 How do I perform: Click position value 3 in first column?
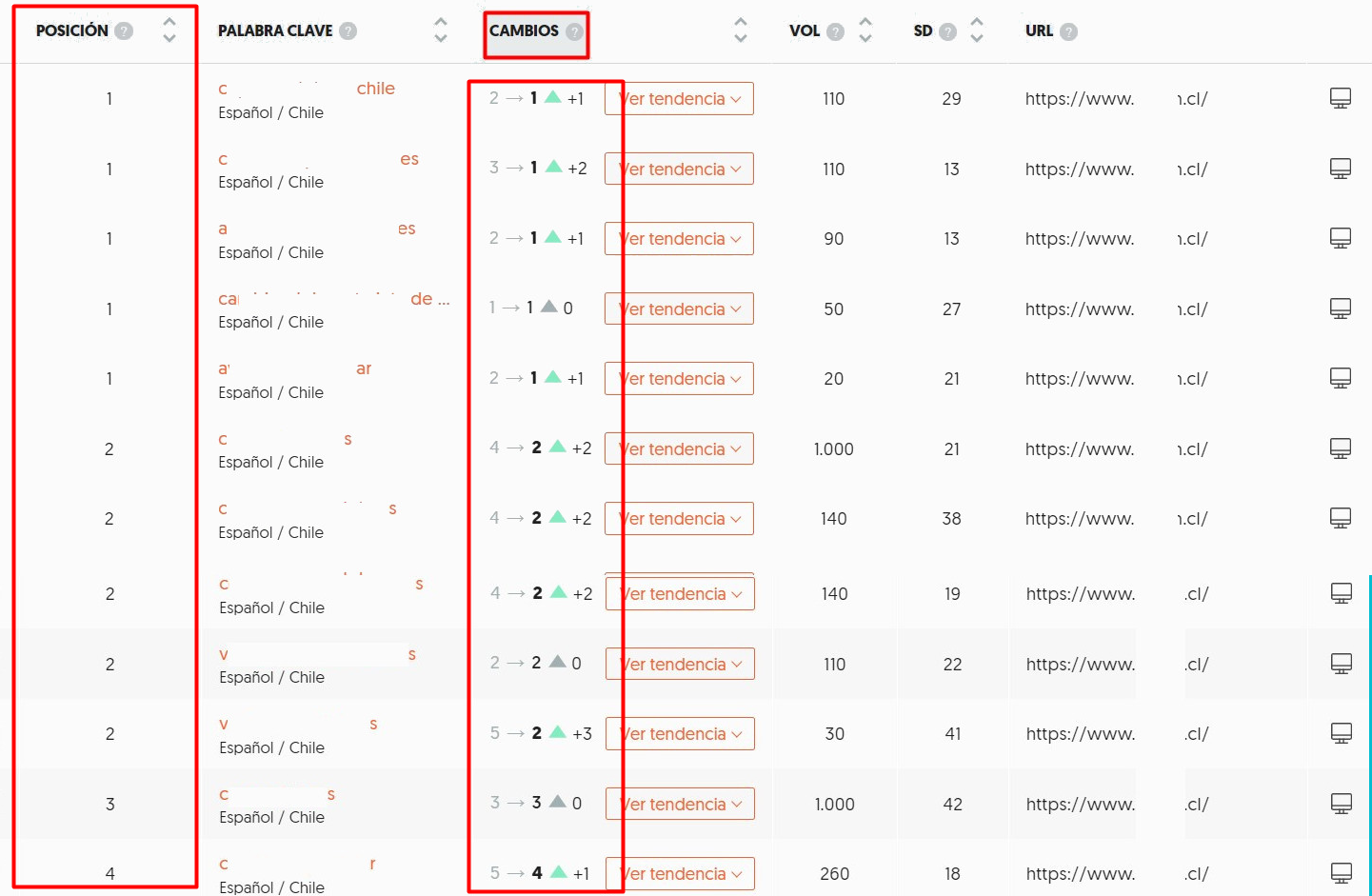pyautogui.click(x=110, y=805)
